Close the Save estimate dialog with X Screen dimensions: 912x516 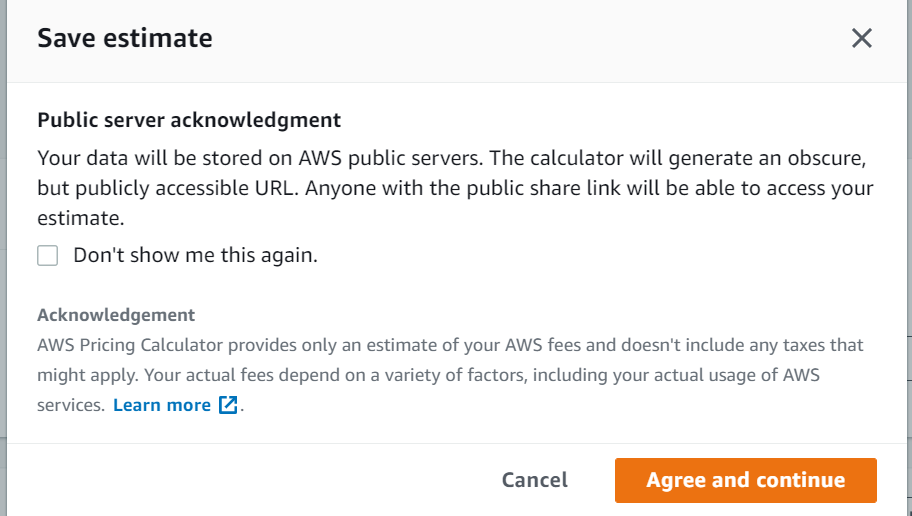click(x=861, y=39)
